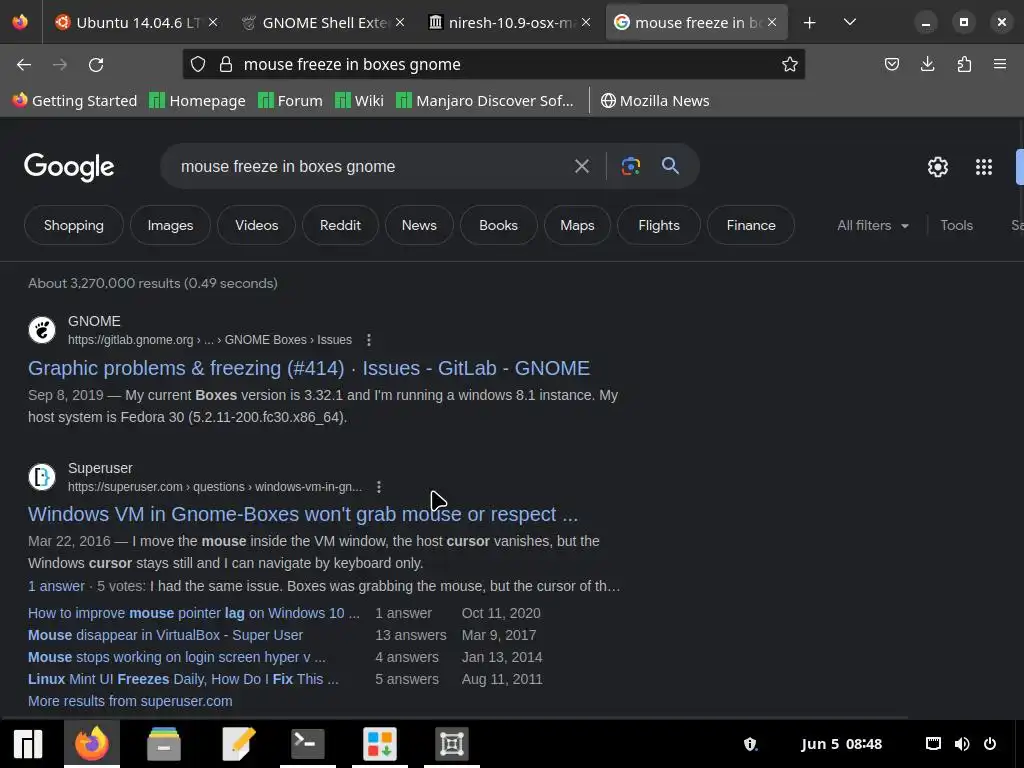The height and width of the screenshot is (768, 1024).
Task: Open the Mozilla News bookmark
Action: click(654, 101)
